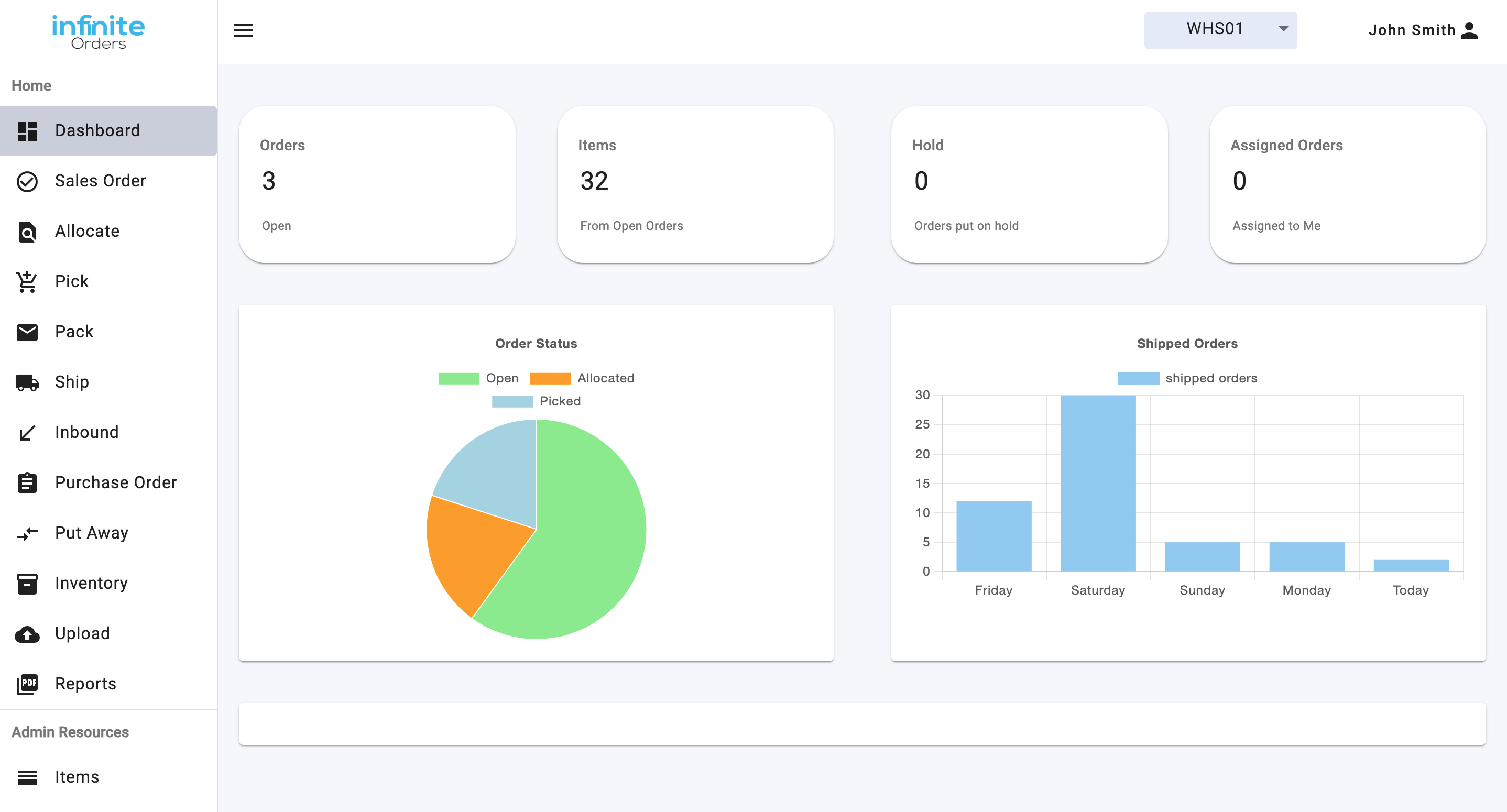Screen dimensions: 1507x812
Task: Open the Allocate section via magnifier icon
Action: (26, 231)
